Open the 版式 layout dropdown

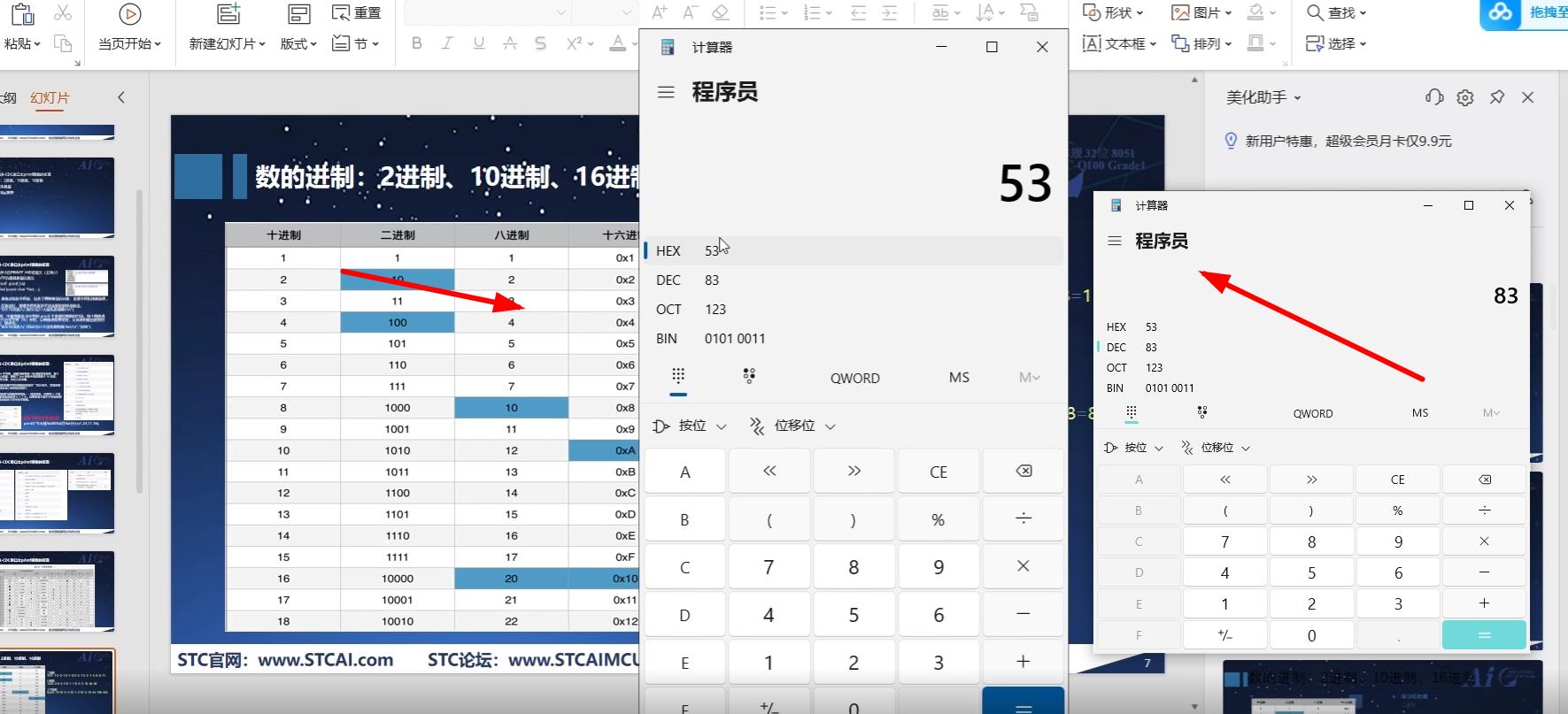(x=298, y=43)
